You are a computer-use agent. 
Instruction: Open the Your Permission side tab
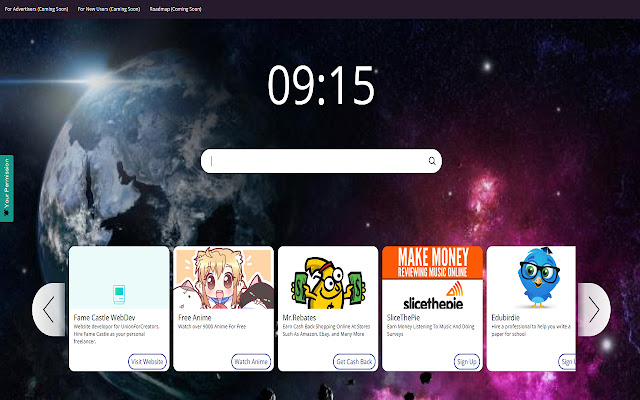[7, 188]
